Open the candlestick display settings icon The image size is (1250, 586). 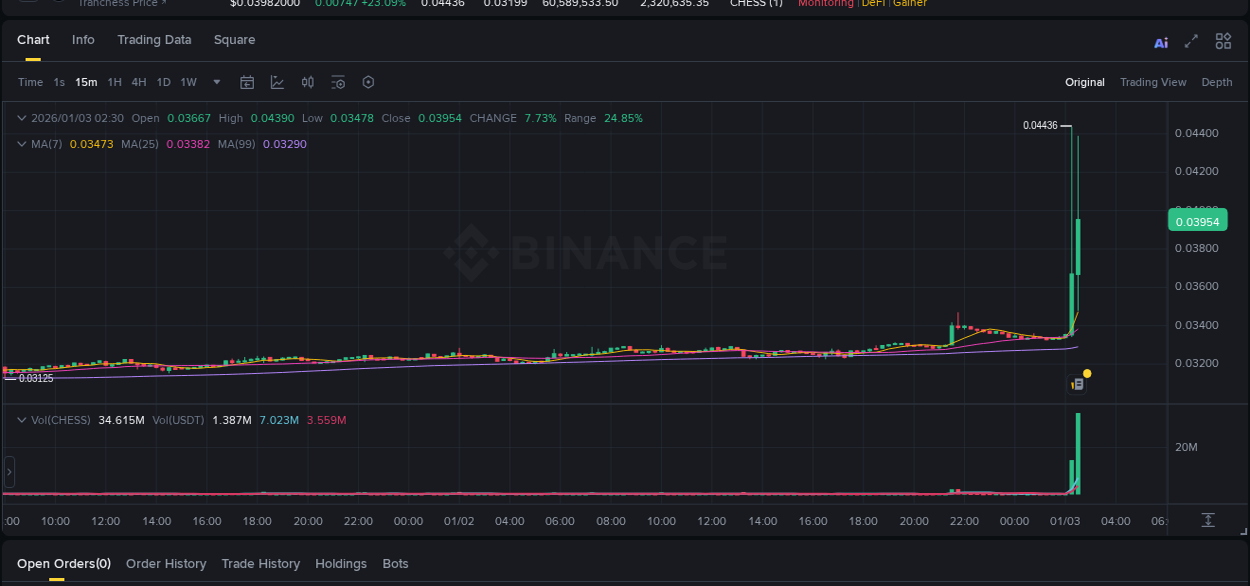(x=307, y=81)
